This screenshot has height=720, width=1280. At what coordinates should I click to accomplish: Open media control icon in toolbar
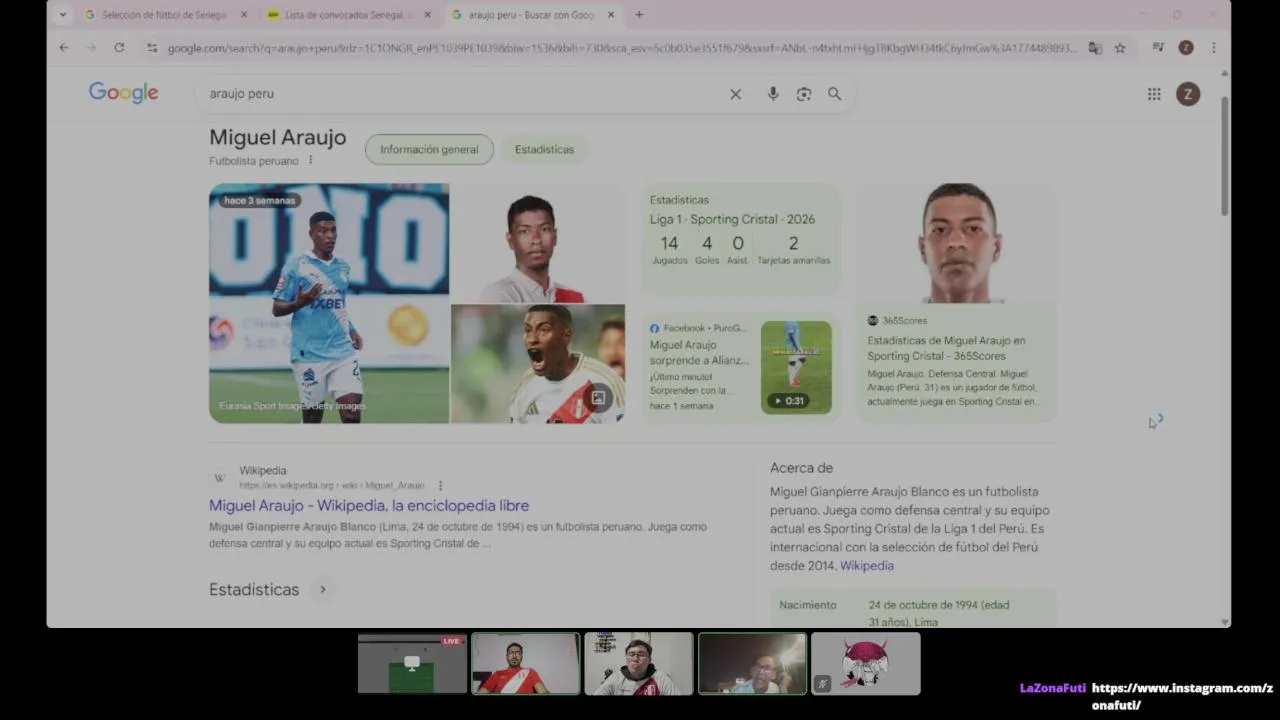pos(1158,48)
